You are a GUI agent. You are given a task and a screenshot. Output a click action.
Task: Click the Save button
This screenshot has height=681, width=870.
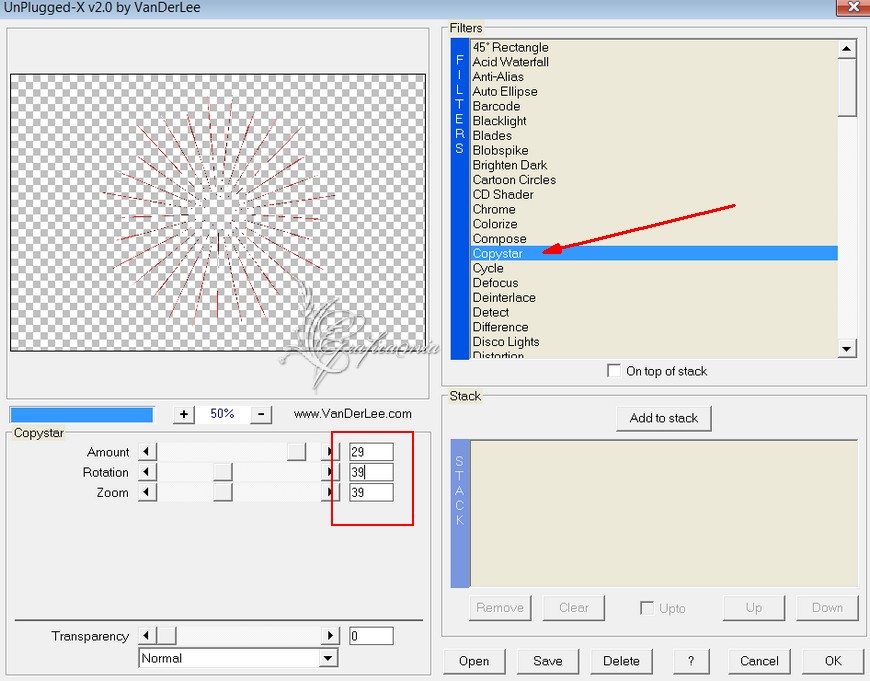548,661
